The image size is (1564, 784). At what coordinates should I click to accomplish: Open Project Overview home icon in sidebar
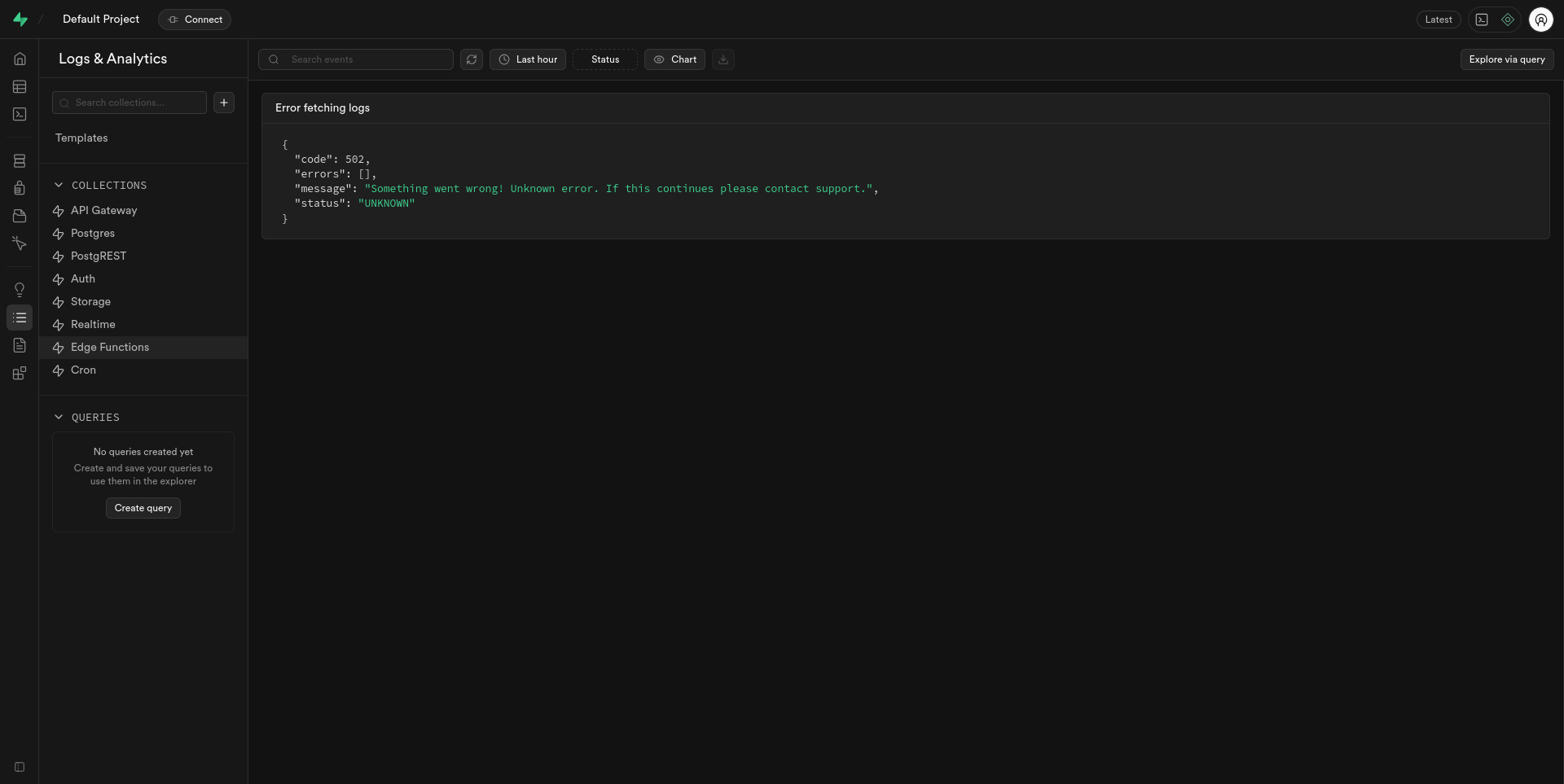click(x=20, y=59)
